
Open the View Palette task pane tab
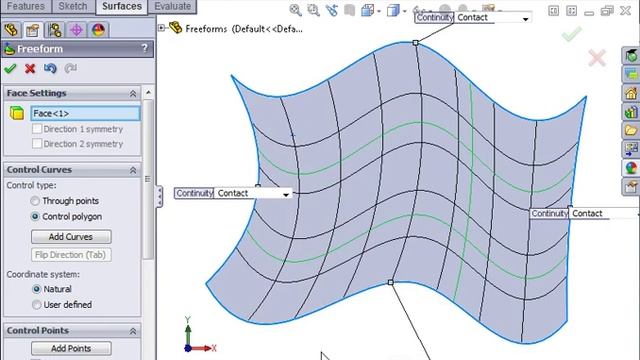click(x=631, y=149)
